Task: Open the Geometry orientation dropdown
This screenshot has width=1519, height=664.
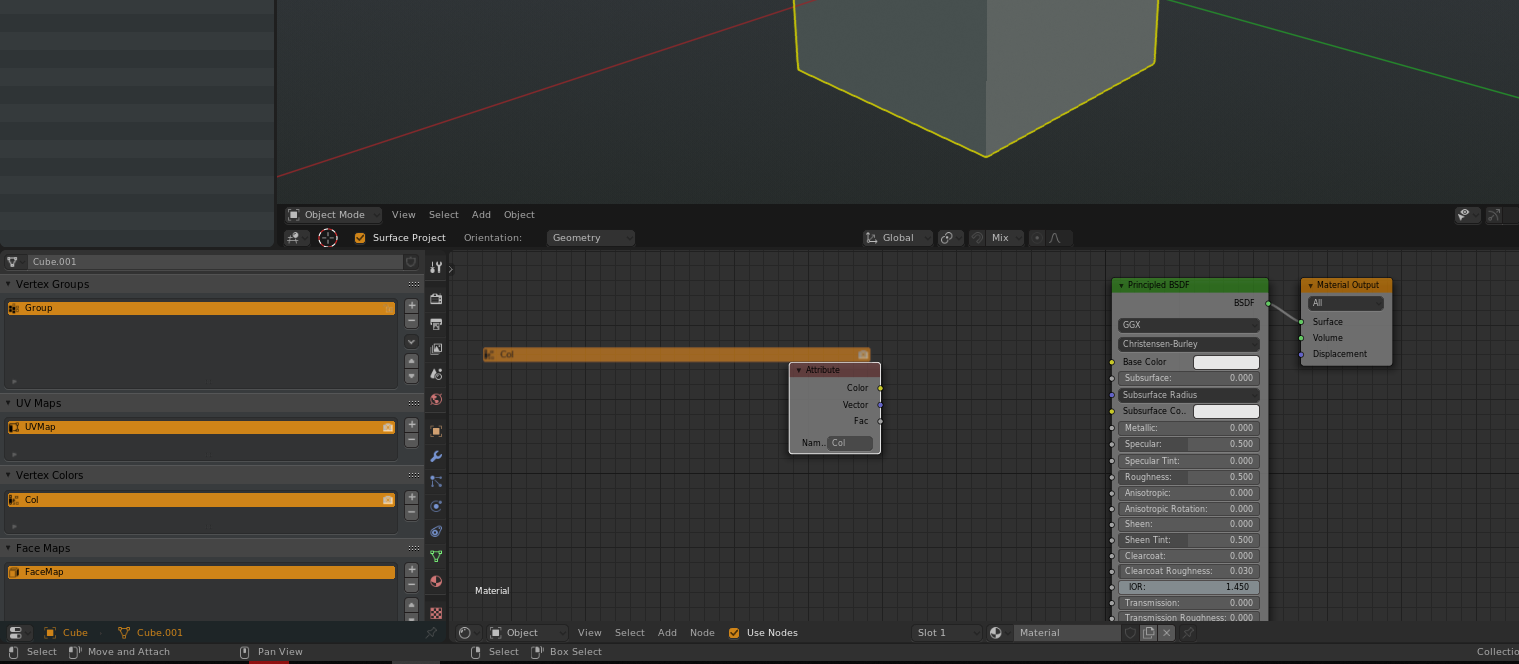Action: pos(592,238)
